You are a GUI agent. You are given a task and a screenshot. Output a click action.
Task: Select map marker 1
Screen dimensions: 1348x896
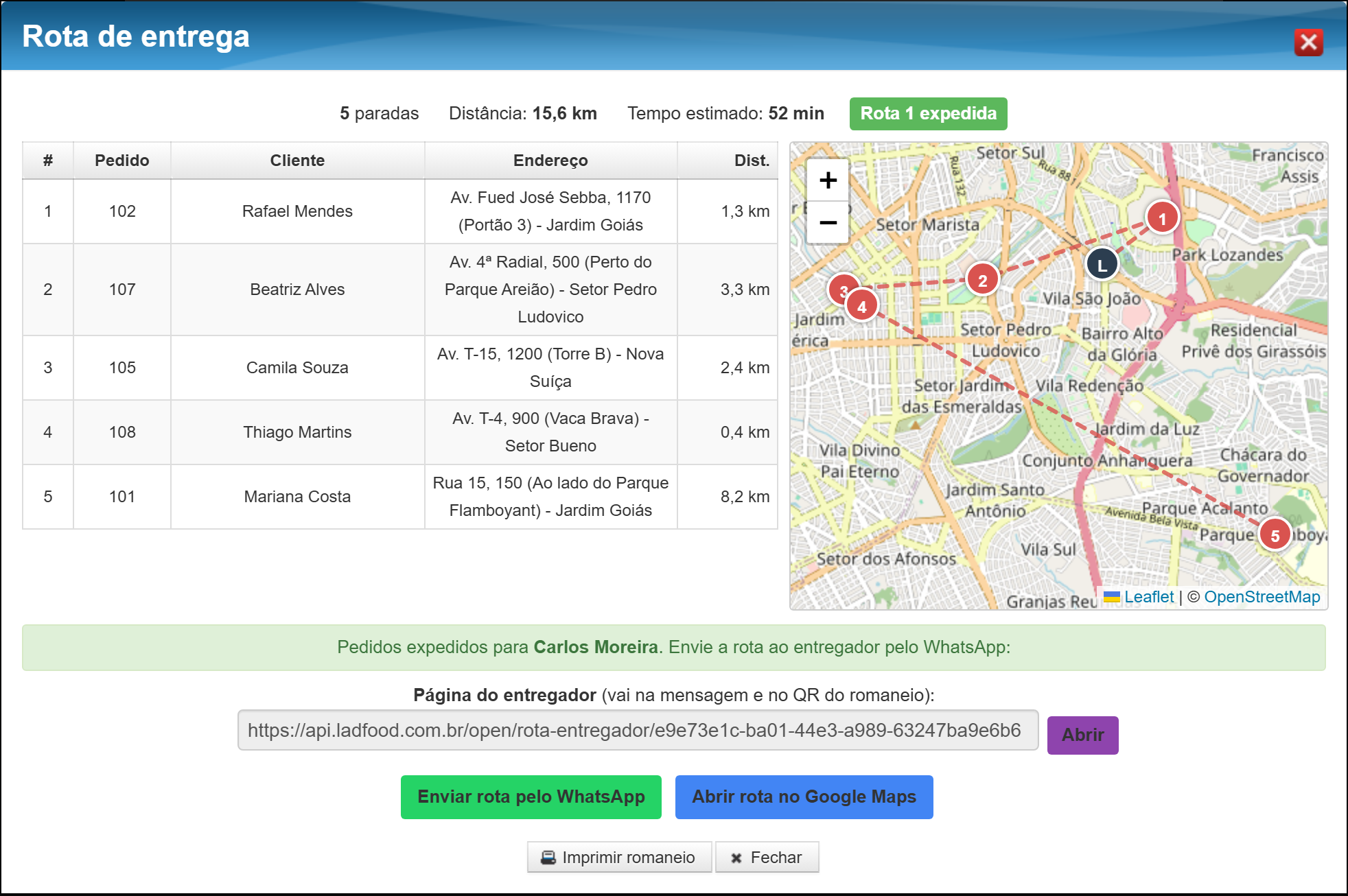[1162, 218]
